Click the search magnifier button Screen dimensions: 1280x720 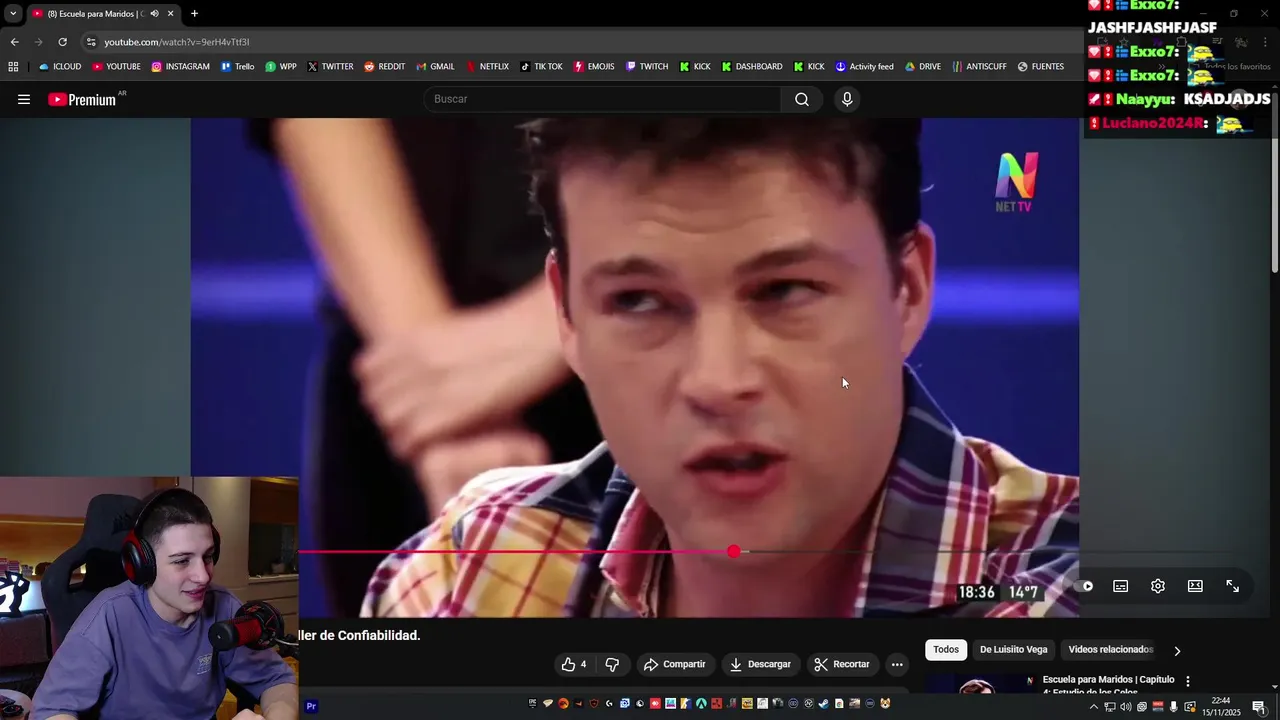click(x=802, y=99)
